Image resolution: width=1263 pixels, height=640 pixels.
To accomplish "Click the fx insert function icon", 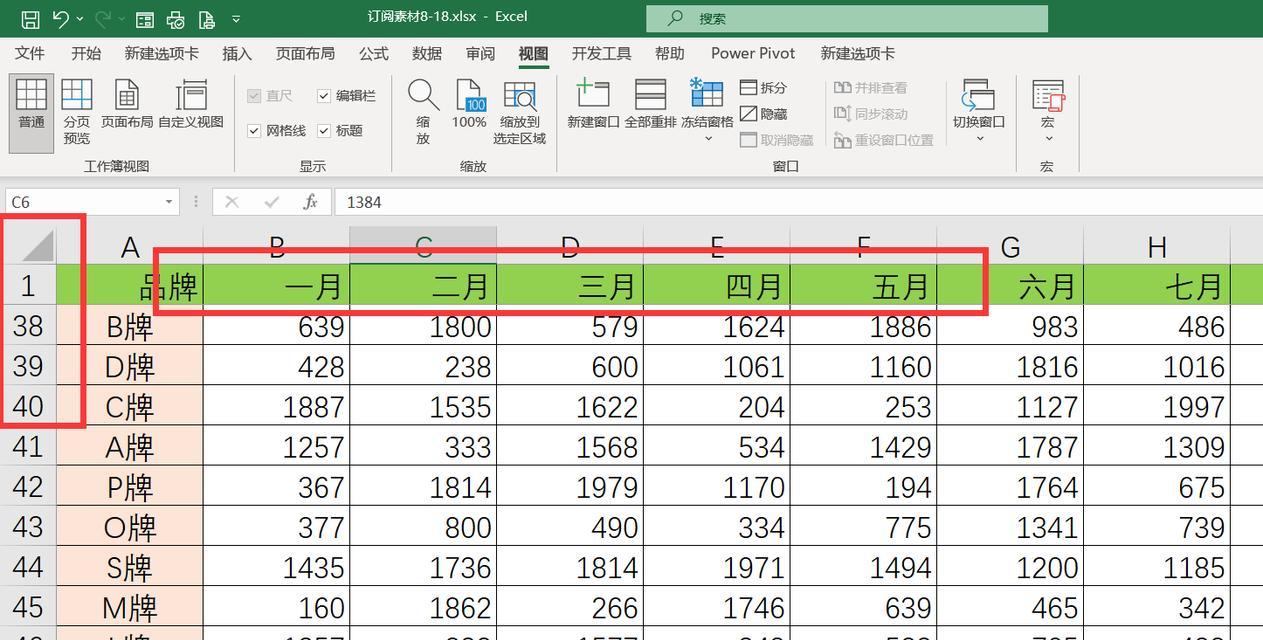I will [311, 202].
